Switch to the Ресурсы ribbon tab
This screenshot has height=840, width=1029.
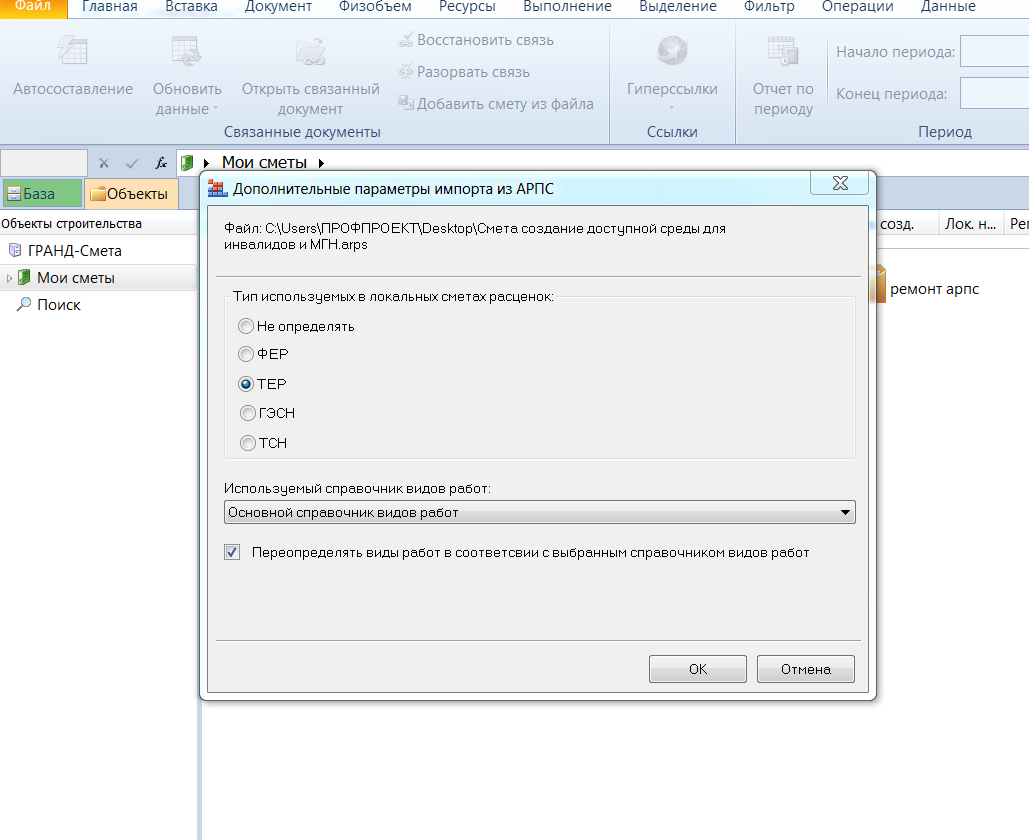click(x=467, y=7)
